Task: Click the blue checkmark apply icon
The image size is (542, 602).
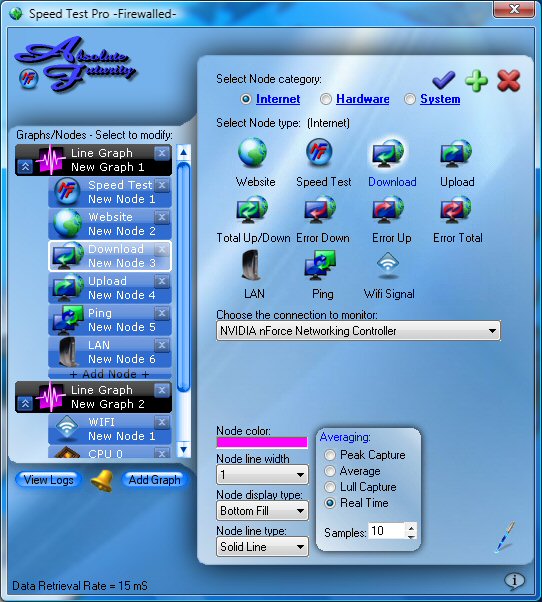Action: pyautogui.click(x=443, y=80)
